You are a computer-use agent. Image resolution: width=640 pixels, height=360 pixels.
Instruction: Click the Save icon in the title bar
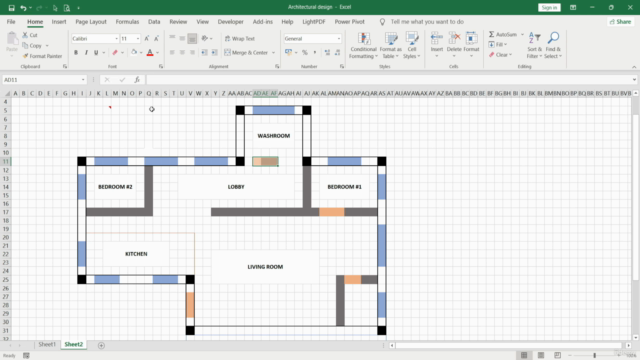pyautogui.click(x=11, y=8)
